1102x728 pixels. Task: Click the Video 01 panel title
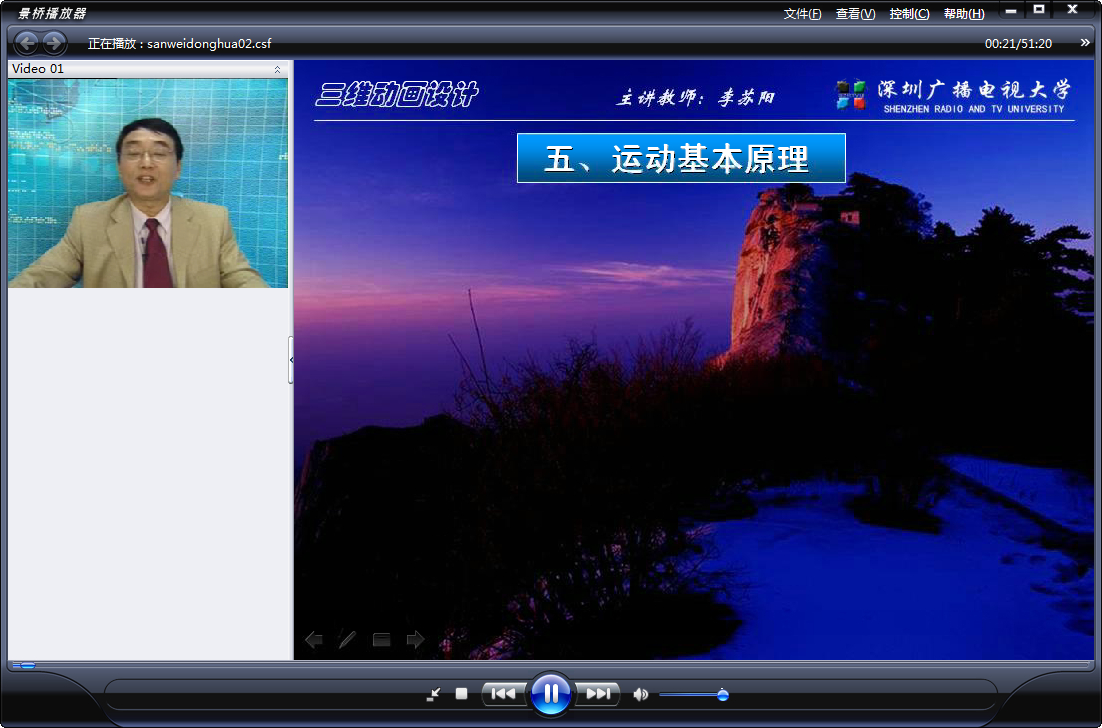tap(38, 69)
